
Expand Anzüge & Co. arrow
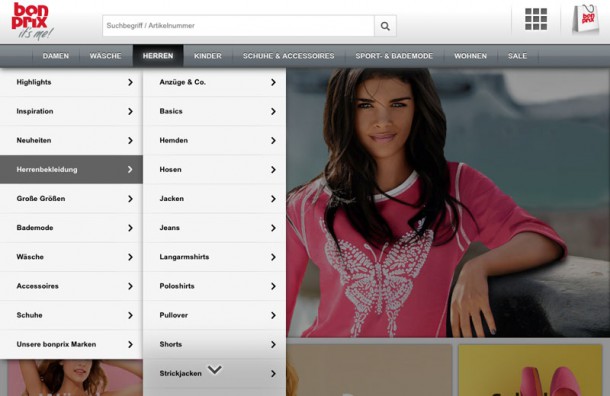coord(273,82)
